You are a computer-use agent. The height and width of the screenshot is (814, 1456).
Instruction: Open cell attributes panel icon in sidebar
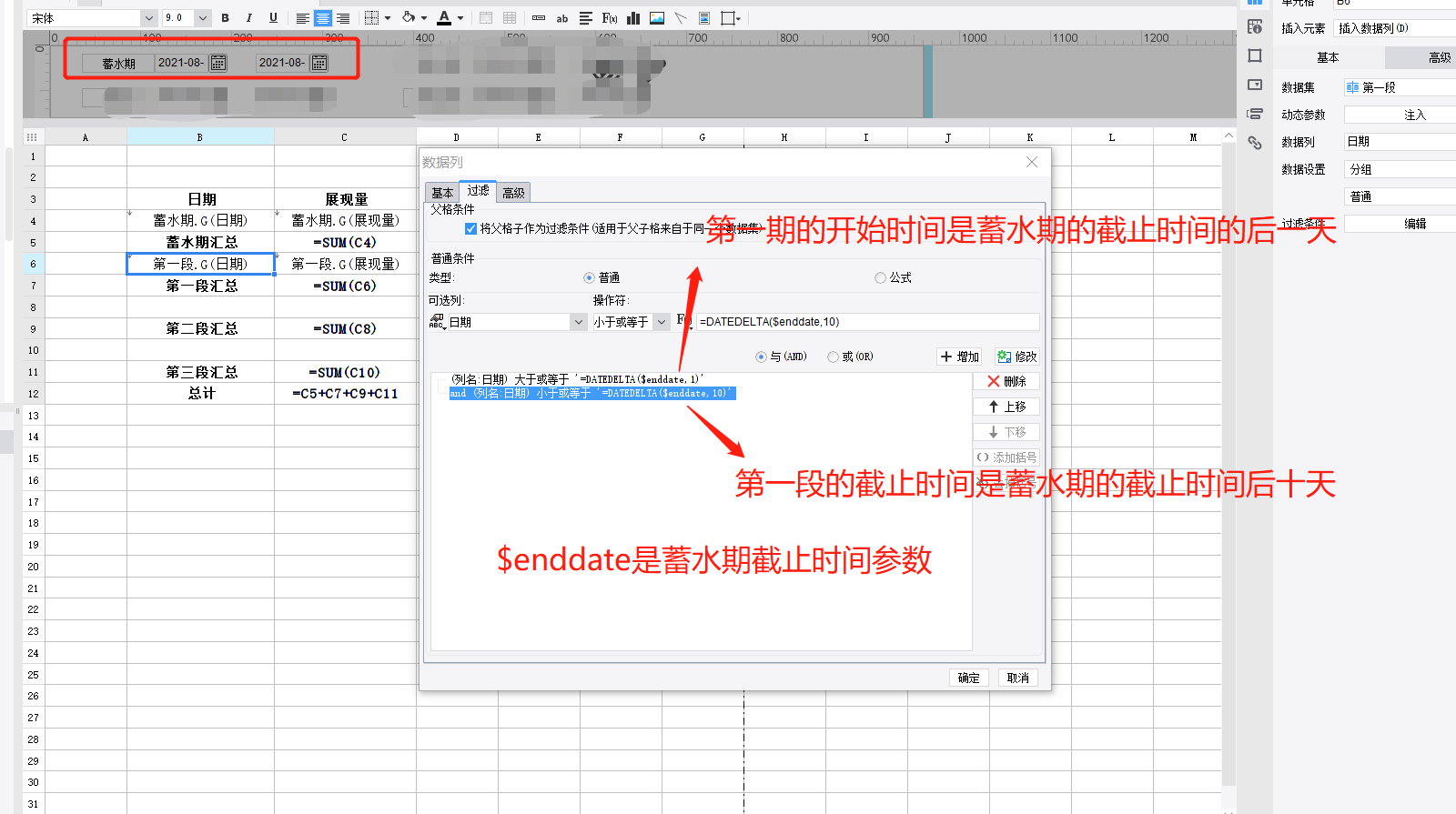coord(1255,26)
